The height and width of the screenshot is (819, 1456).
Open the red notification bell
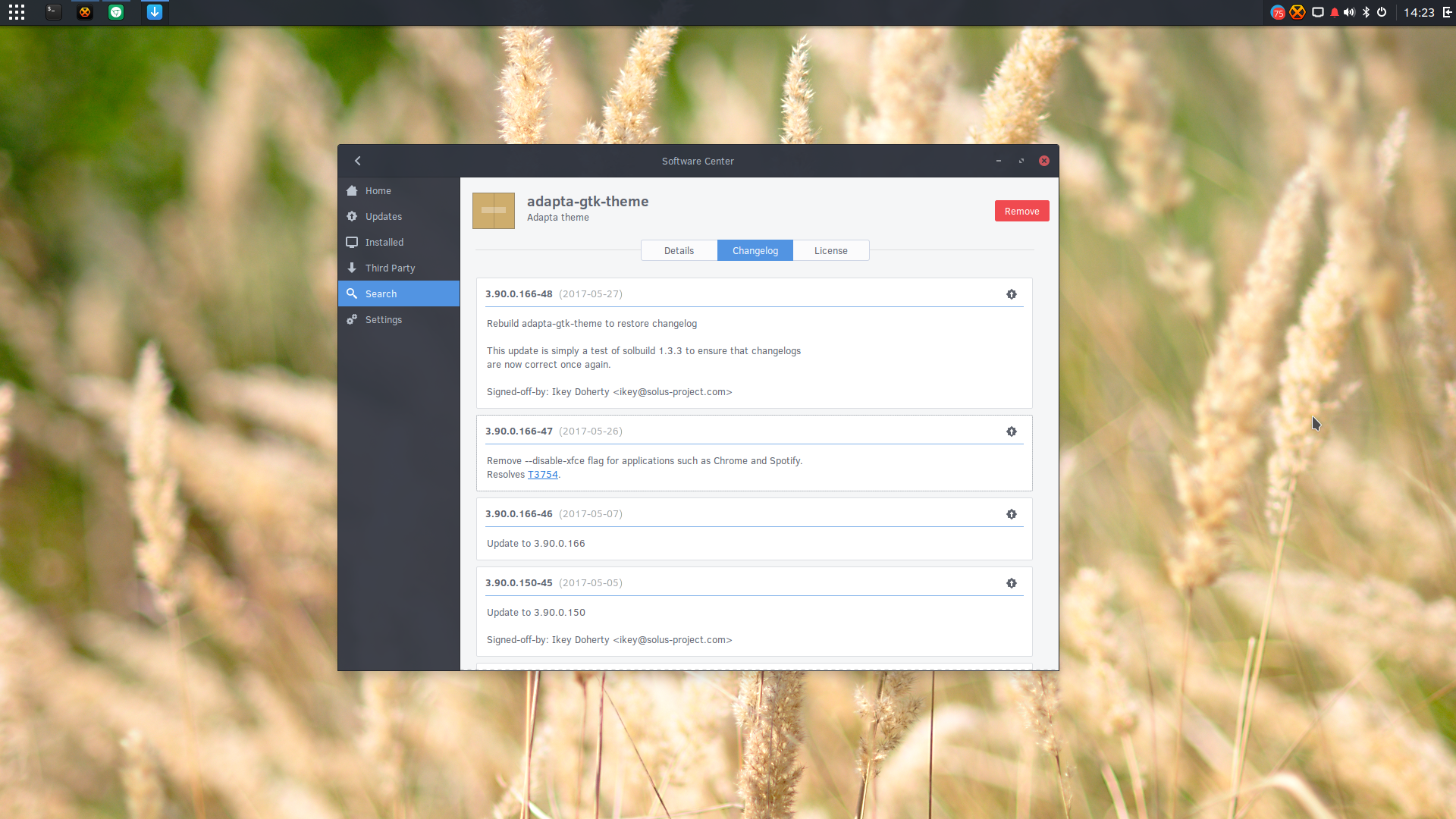point(1335,12)
